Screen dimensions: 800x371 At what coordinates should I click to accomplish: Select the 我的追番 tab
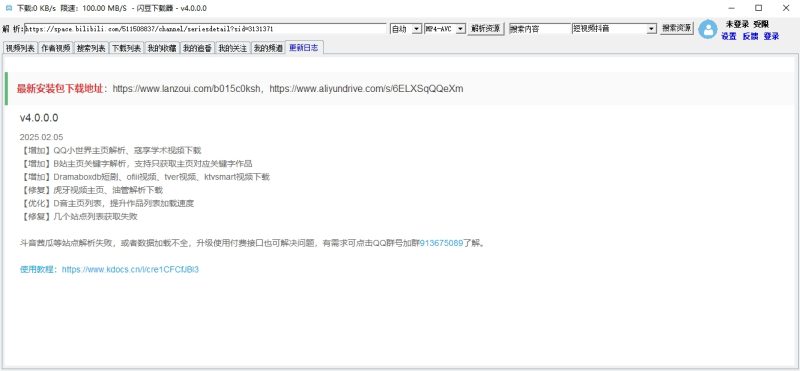pyautogui.click(x=197, y=48)
